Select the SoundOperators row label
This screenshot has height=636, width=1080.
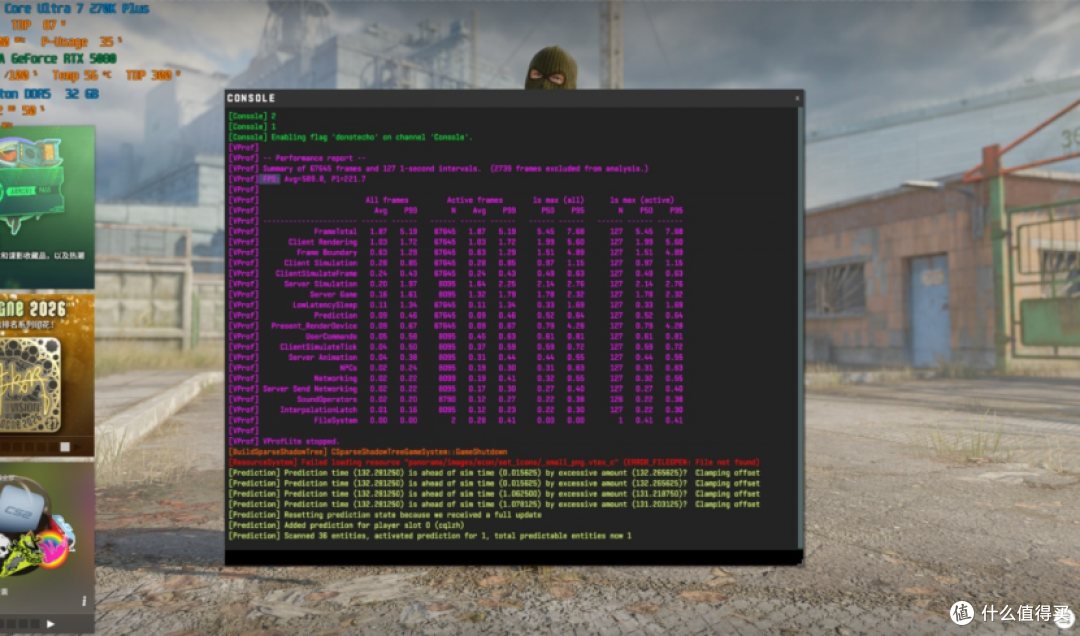pos(326,399)
